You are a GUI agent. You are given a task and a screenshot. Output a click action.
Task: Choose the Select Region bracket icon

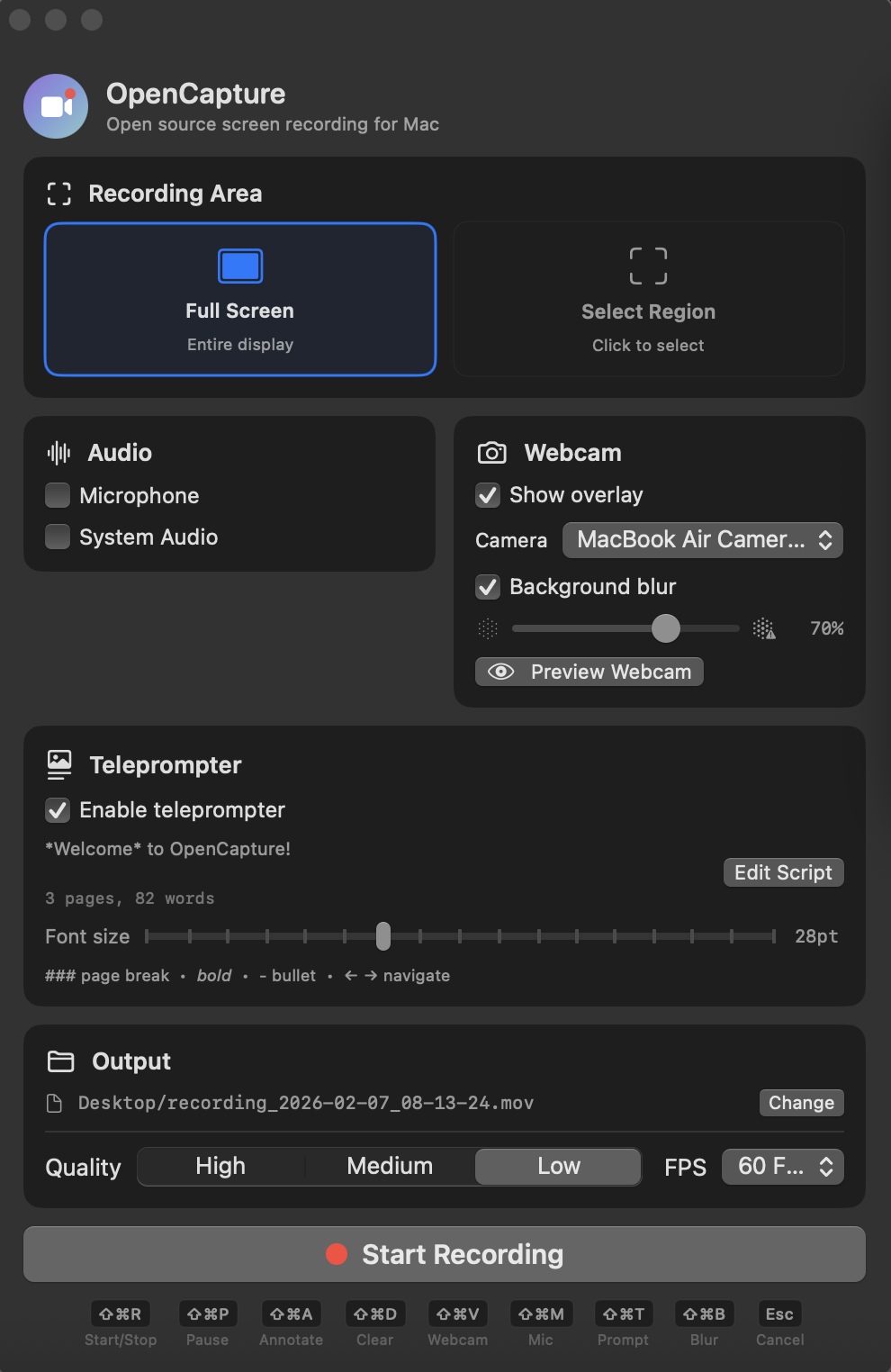648,266
